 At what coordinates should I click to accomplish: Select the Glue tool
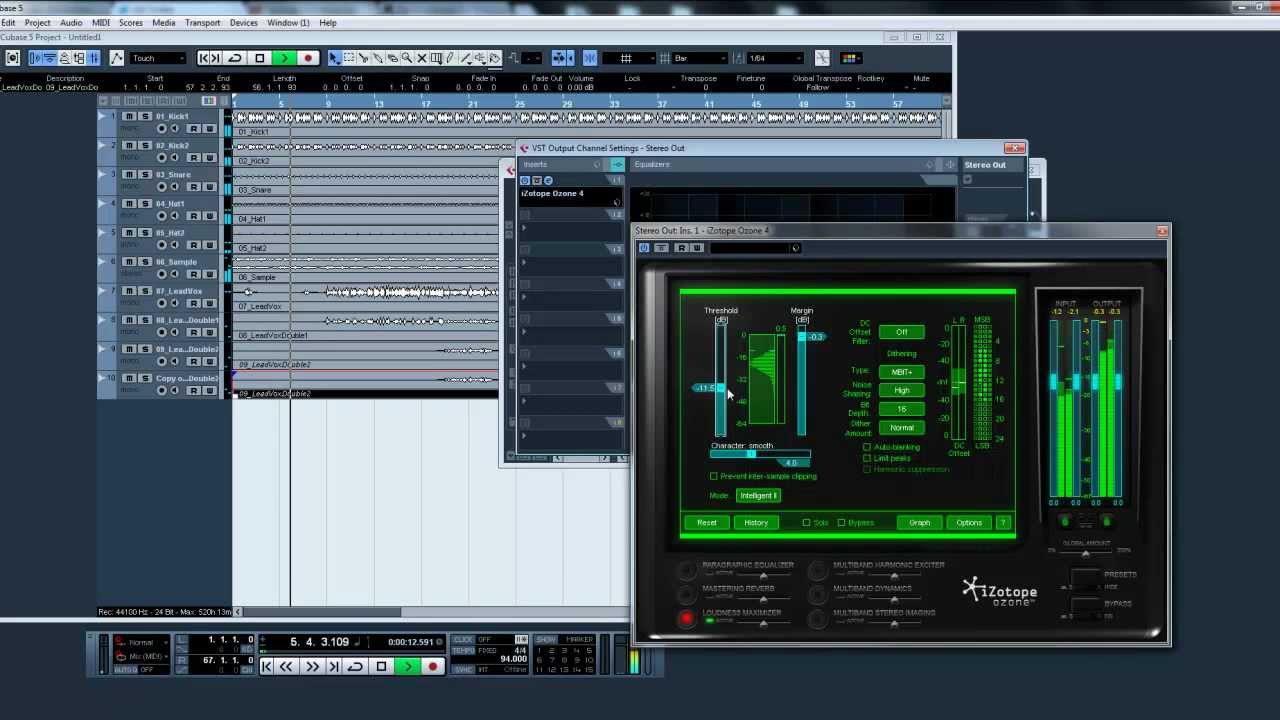[378, 58]
